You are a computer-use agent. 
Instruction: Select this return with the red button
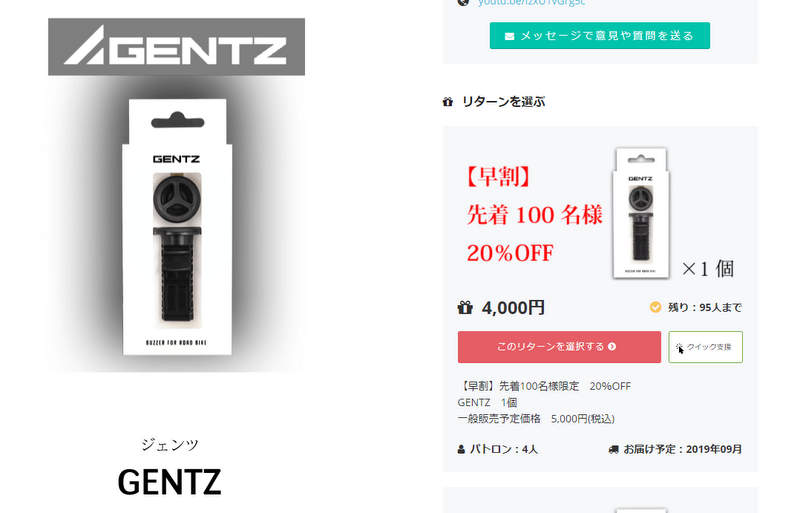[559, 347]
